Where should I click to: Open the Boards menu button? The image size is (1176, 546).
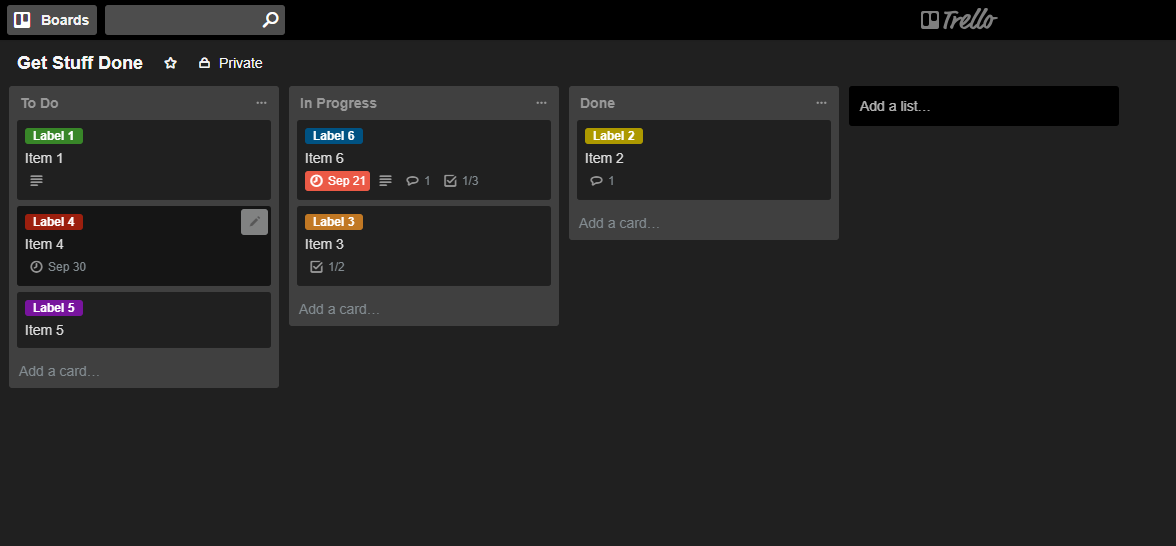[52, 20]
